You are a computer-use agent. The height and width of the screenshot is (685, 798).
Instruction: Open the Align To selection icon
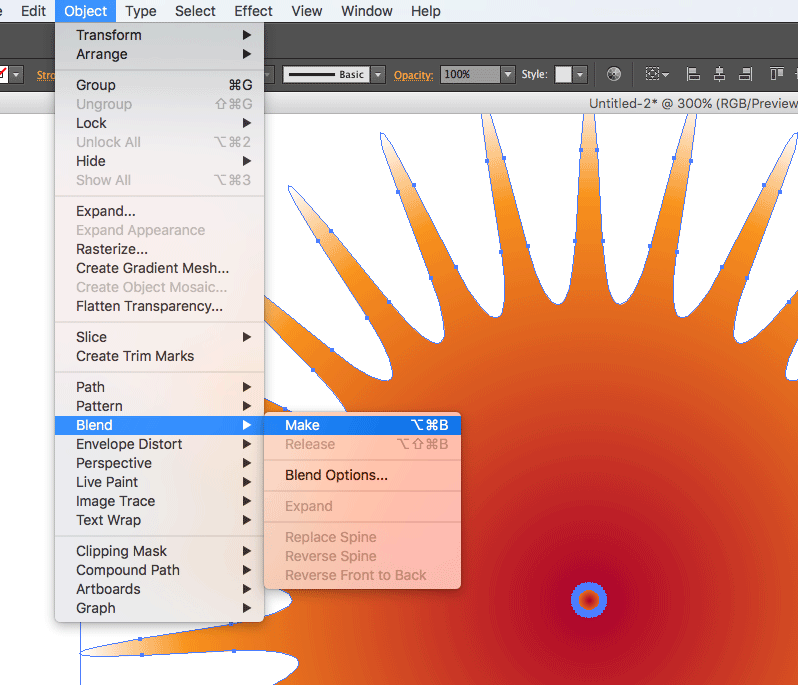pyautogui.click(x=656, y=75)
